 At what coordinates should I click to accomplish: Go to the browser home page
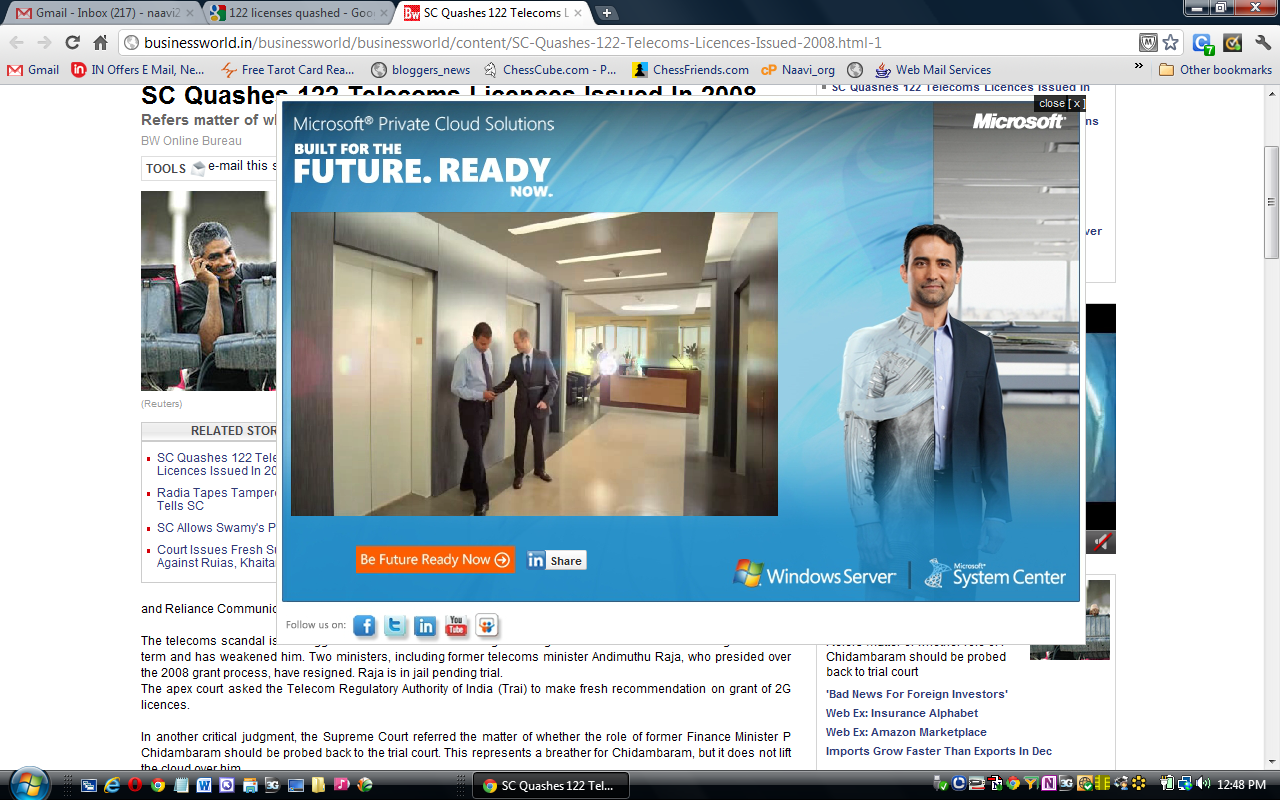(100, 42)
